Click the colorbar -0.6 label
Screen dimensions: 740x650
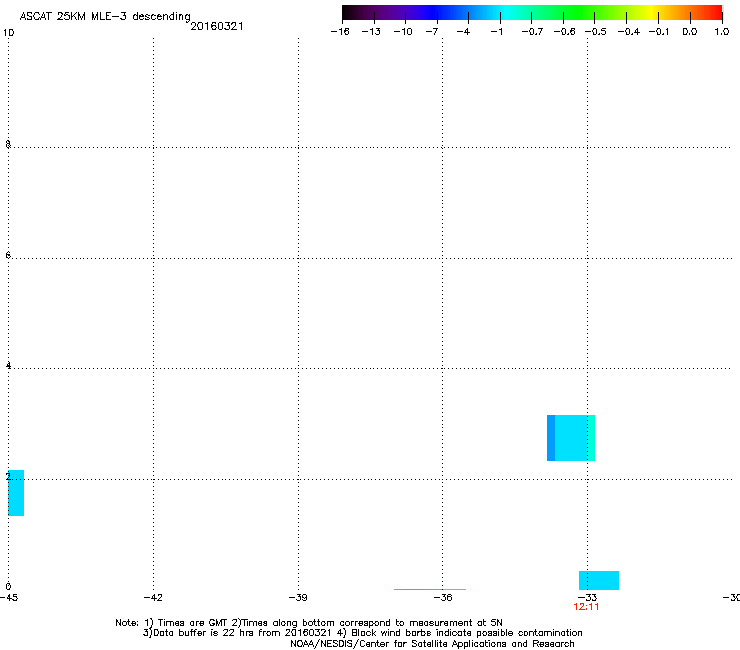pyautogui.click(x=564, y=32)
